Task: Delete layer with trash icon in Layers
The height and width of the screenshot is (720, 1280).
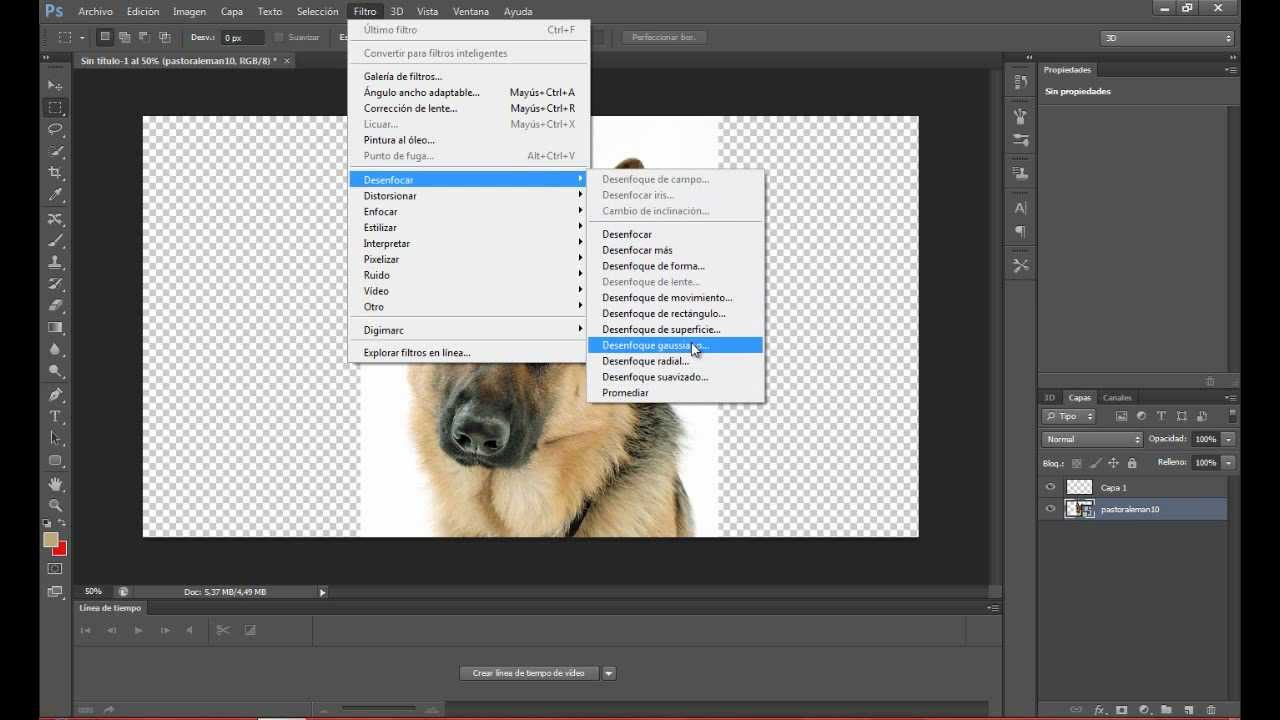Action: point(1210,710)
